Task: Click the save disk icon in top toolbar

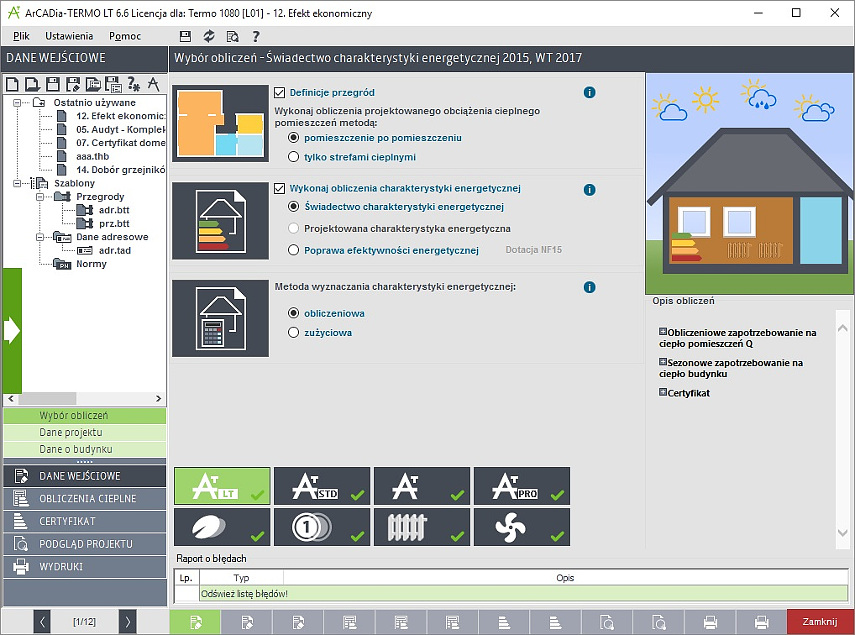Action: [185, 36]
